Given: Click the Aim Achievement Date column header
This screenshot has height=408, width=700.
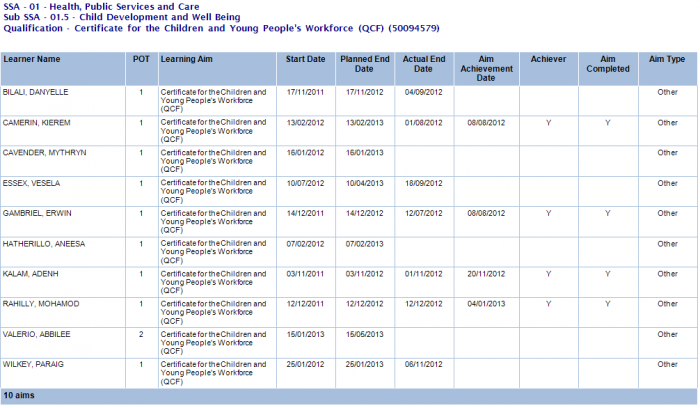Looking at the screenshot, I should pyautogui.click(x=486, y=68).
